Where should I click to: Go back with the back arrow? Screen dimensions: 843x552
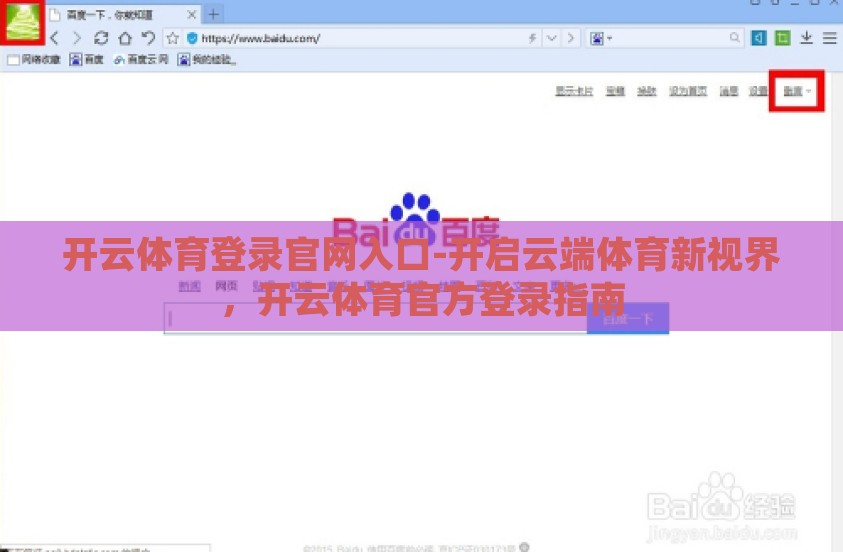54,38
